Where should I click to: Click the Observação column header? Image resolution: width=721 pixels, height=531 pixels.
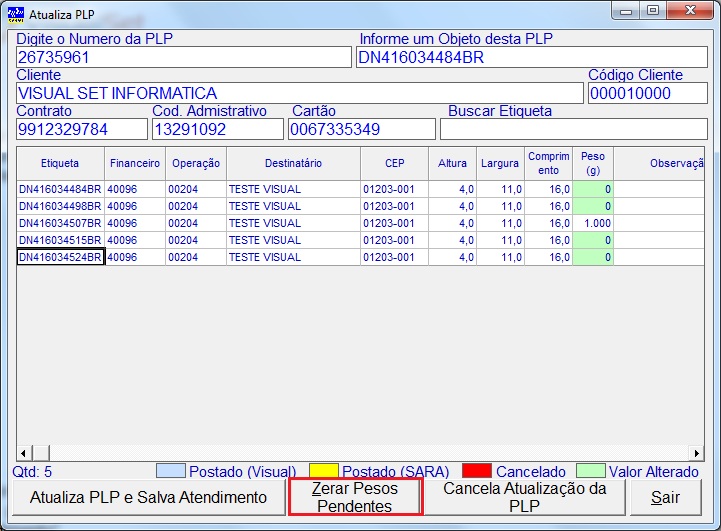[x=659, y=163]
